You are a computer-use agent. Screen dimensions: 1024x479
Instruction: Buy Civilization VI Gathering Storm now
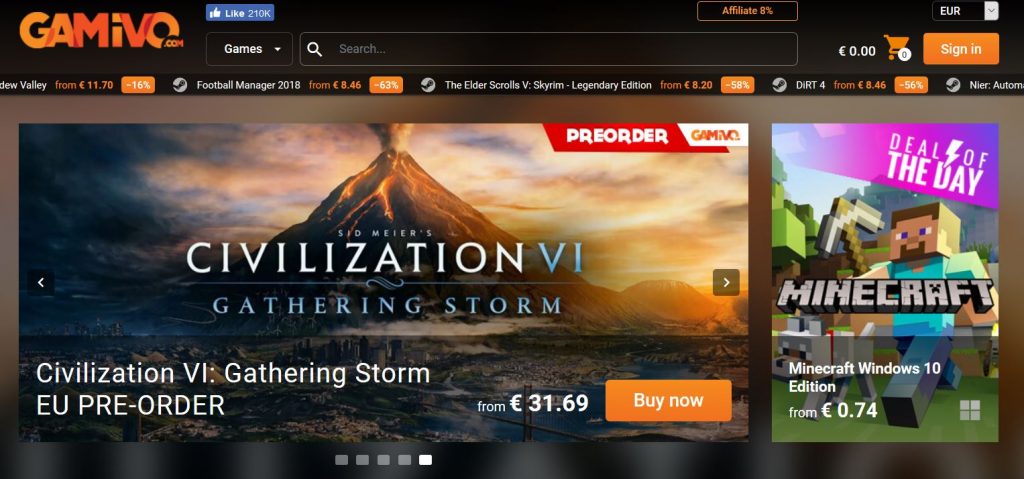tap(668, 401)
